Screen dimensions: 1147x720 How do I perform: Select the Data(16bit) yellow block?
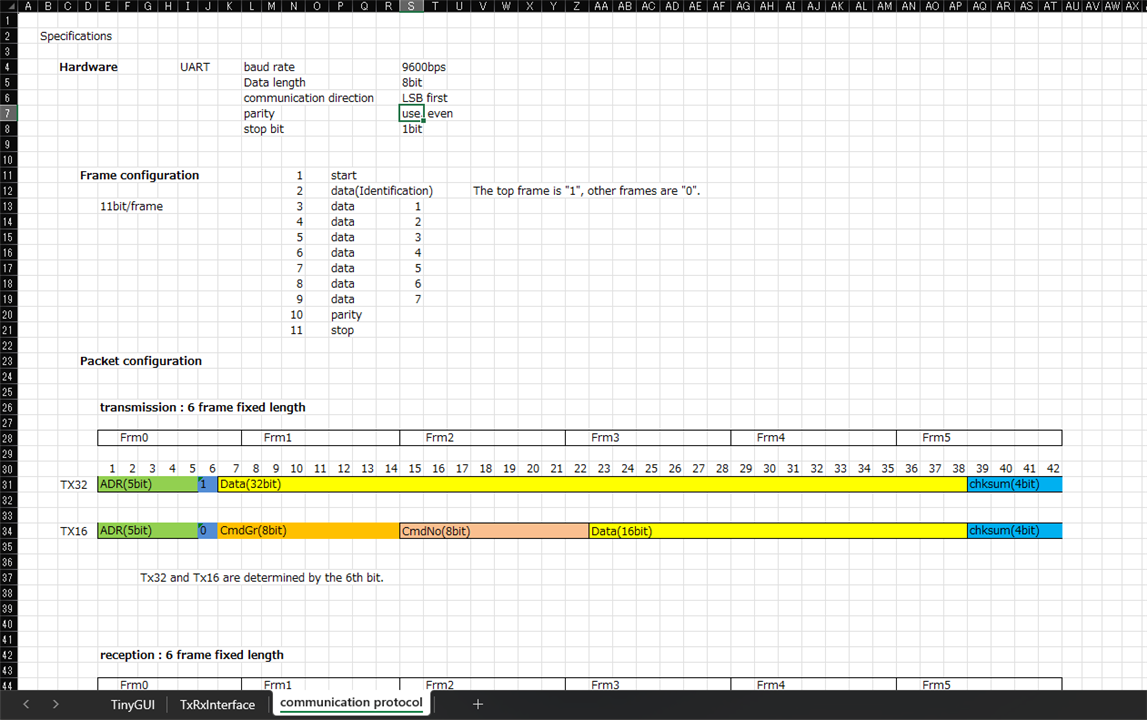pyautogui.click(x=777, y=531)
